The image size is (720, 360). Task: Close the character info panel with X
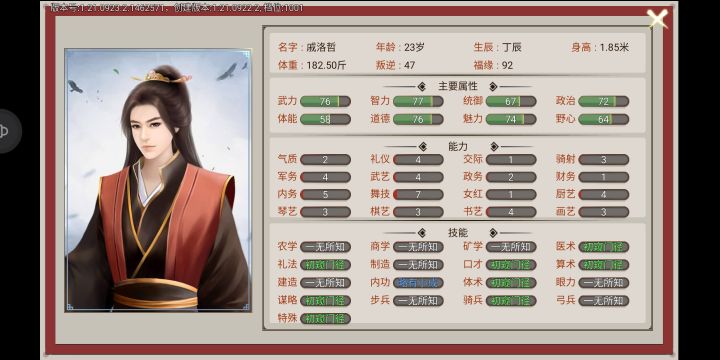click(x=657, y=19)
